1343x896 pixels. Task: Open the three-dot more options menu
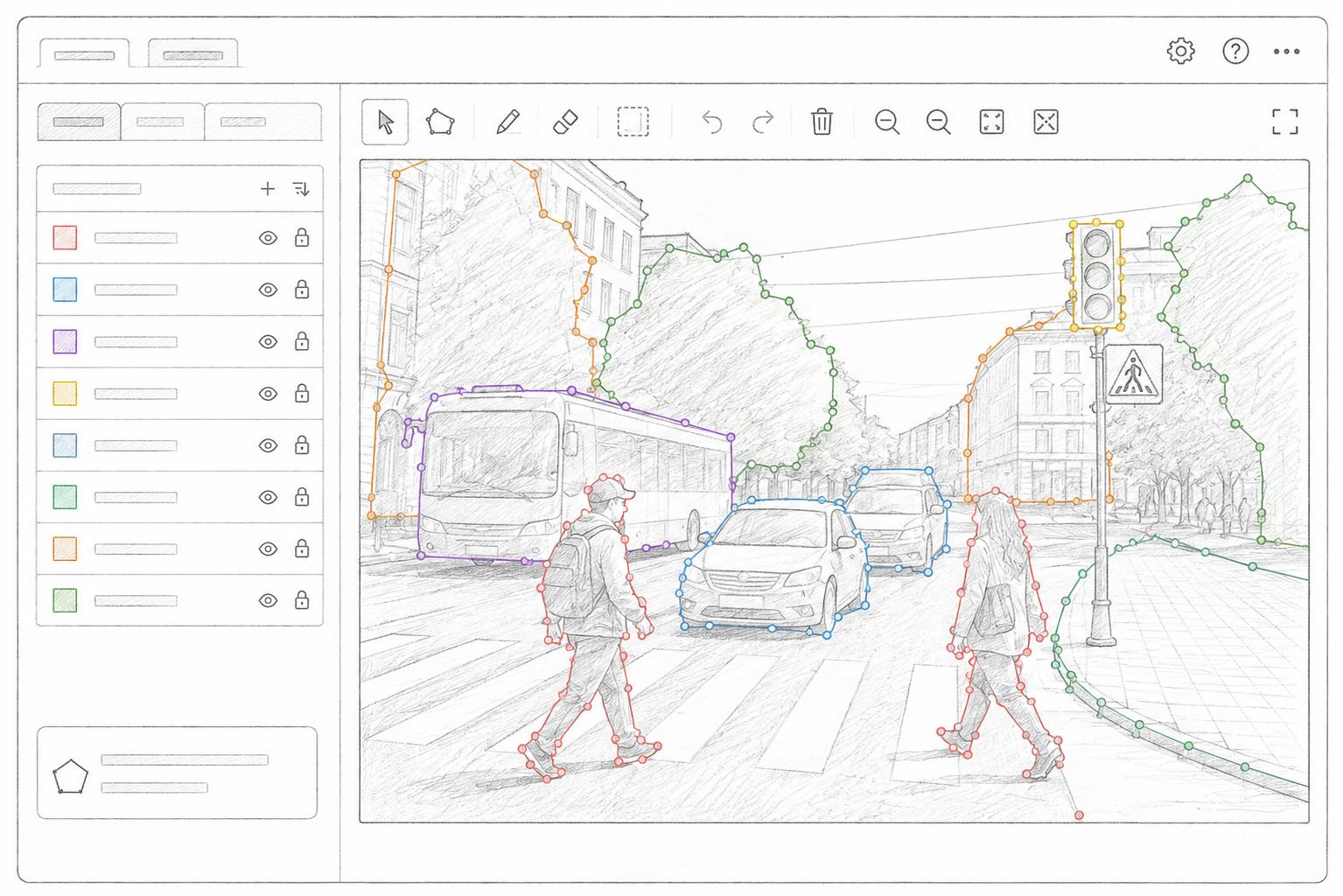tap(1286, 51)
